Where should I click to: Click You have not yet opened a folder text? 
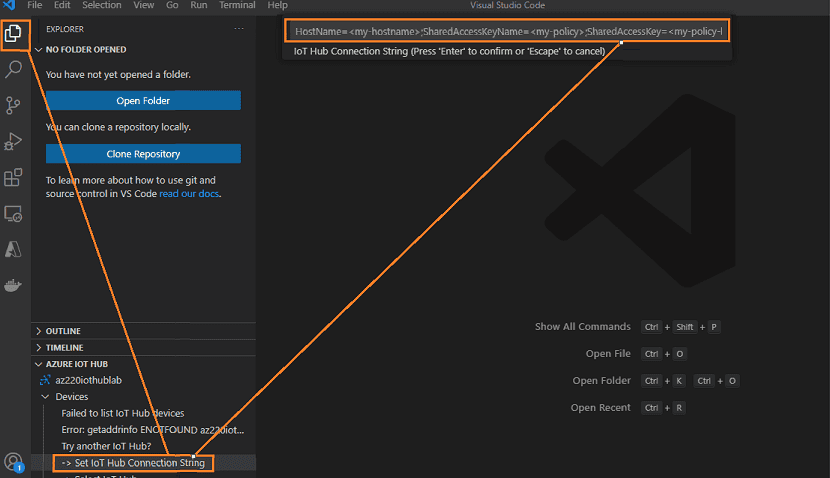click(x=118, y=75)
